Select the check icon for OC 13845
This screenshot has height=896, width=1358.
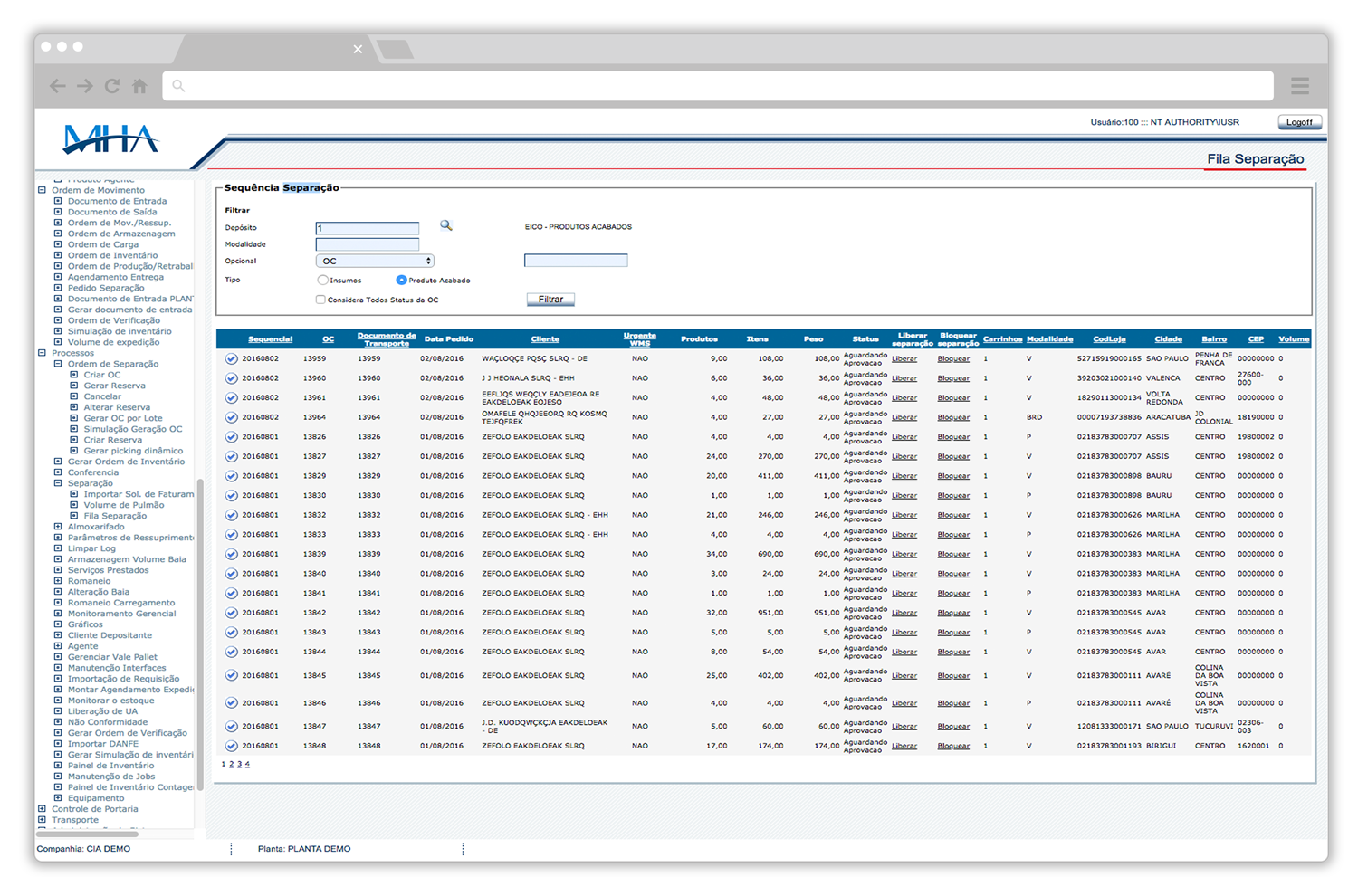pyautogui.click(x=232, y=676)
